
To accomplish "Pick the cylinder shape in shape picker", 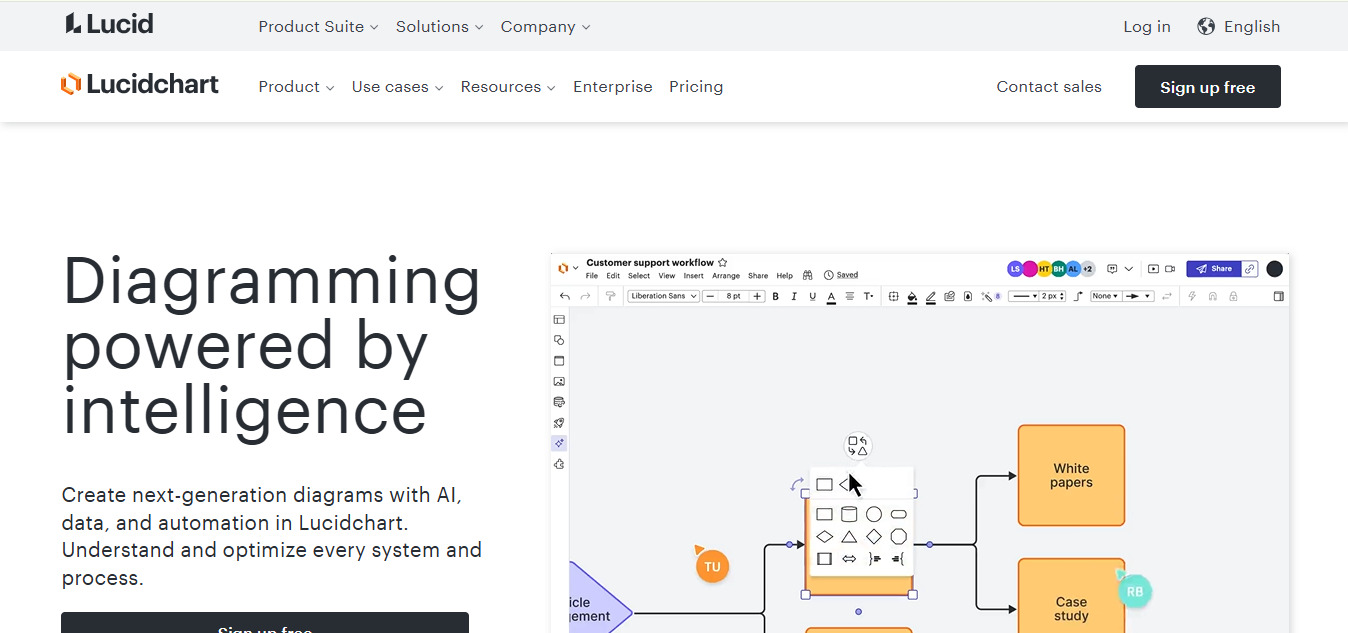I will [x=849, y=514].
